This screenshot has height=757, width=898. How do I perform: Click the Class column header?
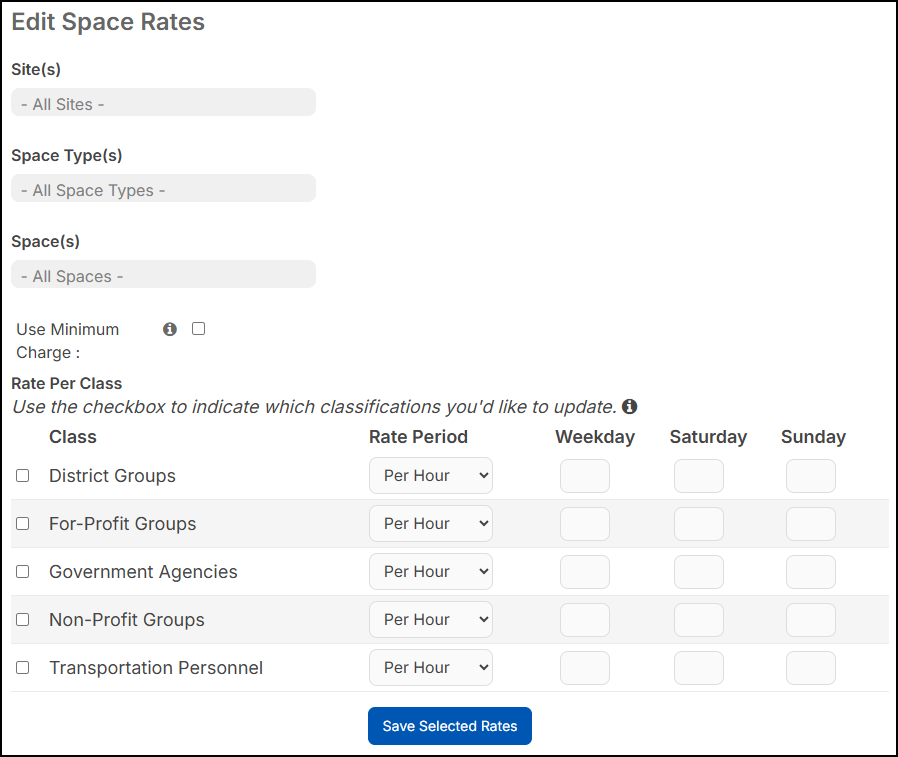(x=73, y=437)
